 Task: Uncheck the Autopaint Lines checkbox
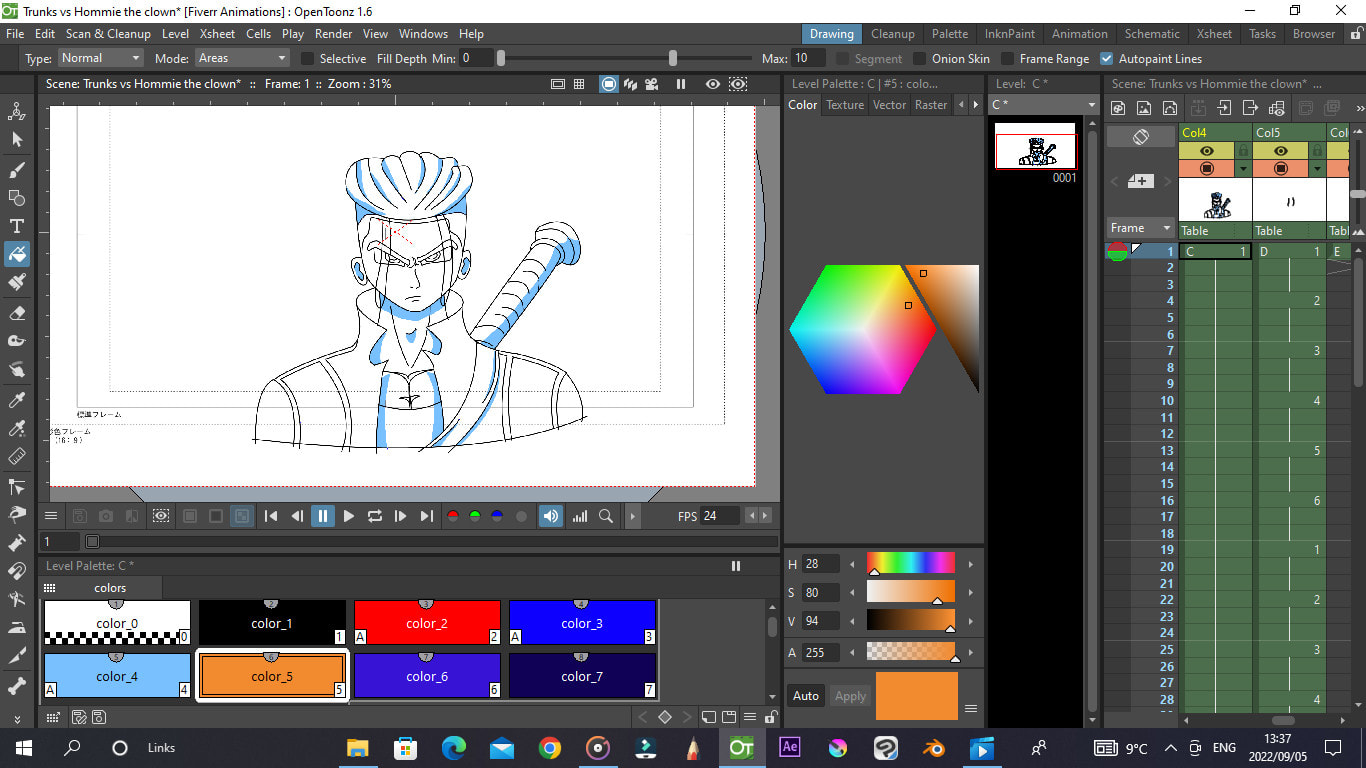pos(1107,59)
